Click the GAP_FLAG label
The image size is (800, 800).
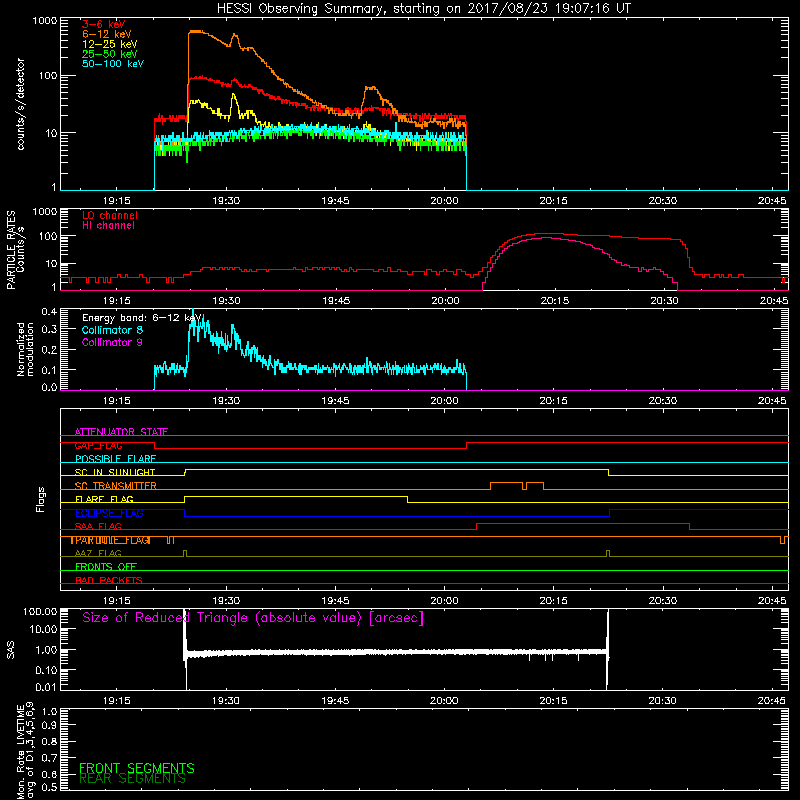98,445
